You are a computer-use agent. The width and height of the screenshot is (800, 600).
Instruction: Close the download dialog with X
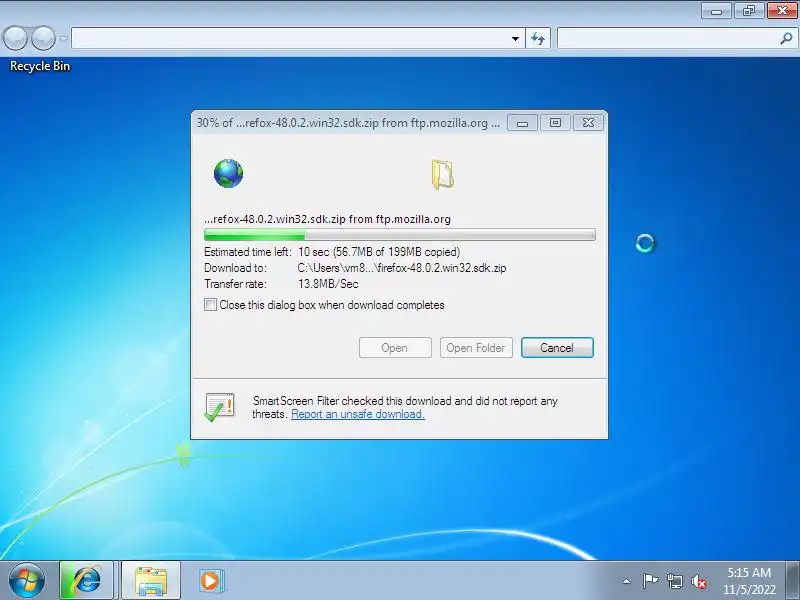point(588,122)
